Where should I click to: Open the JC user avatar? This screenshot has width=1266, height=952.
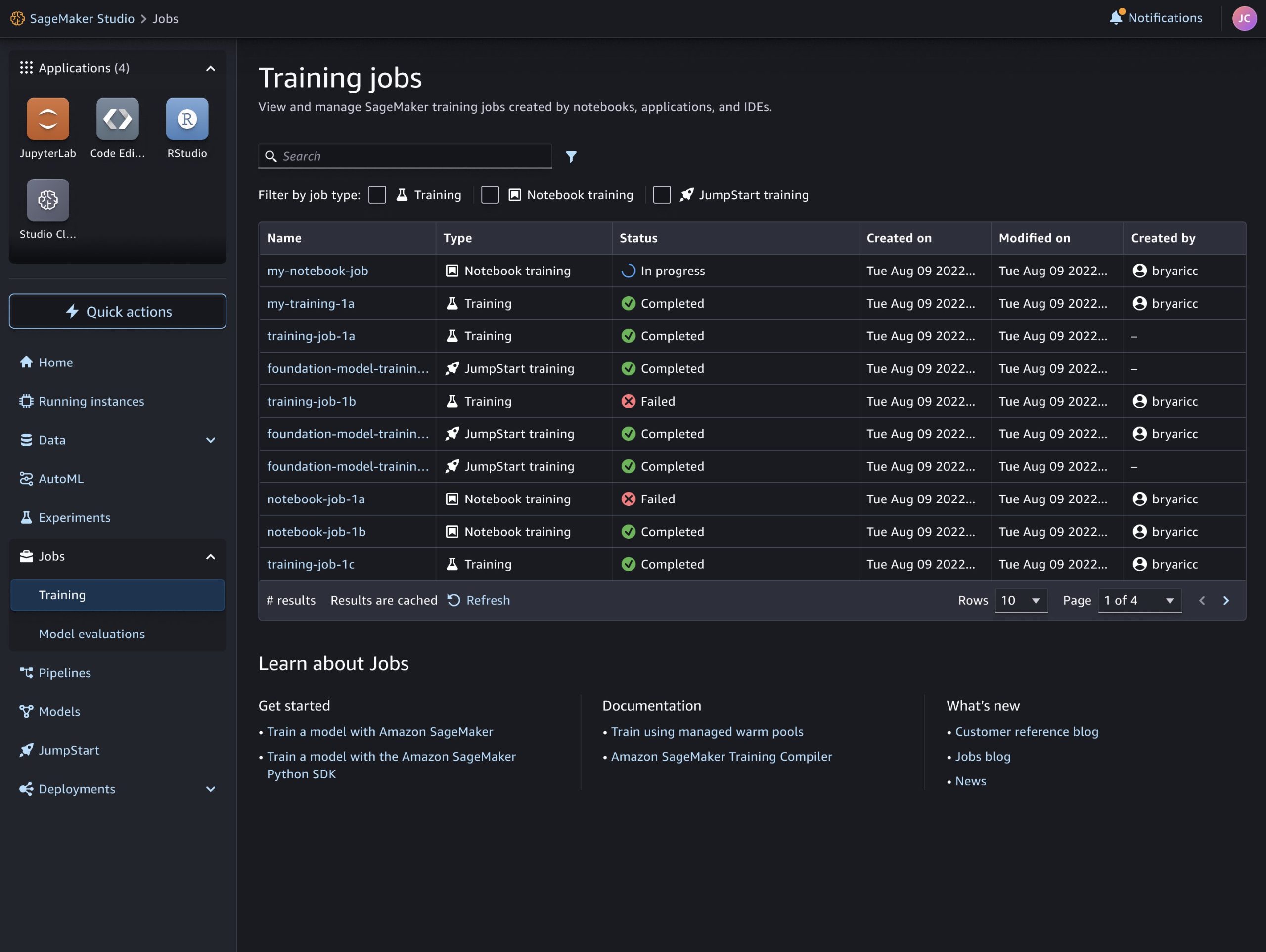(x=1244, y=18)
